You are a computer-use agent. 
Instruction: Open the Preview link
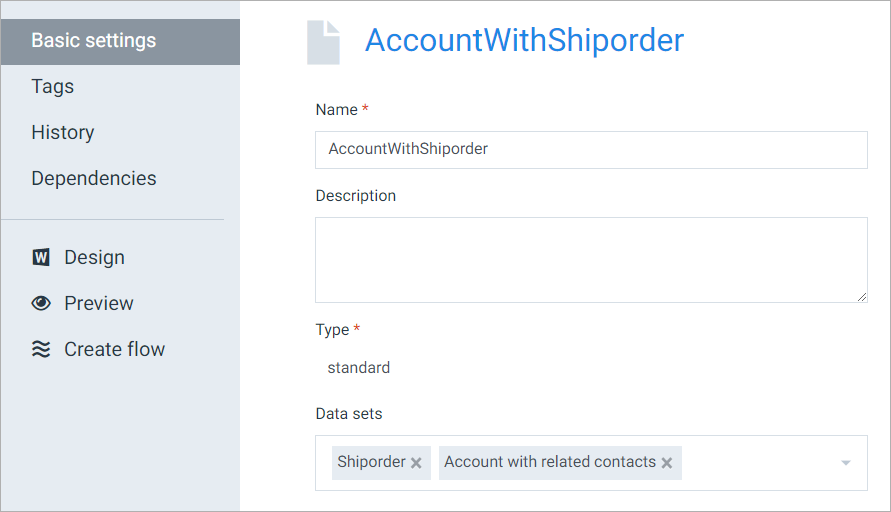pos(99,303)
